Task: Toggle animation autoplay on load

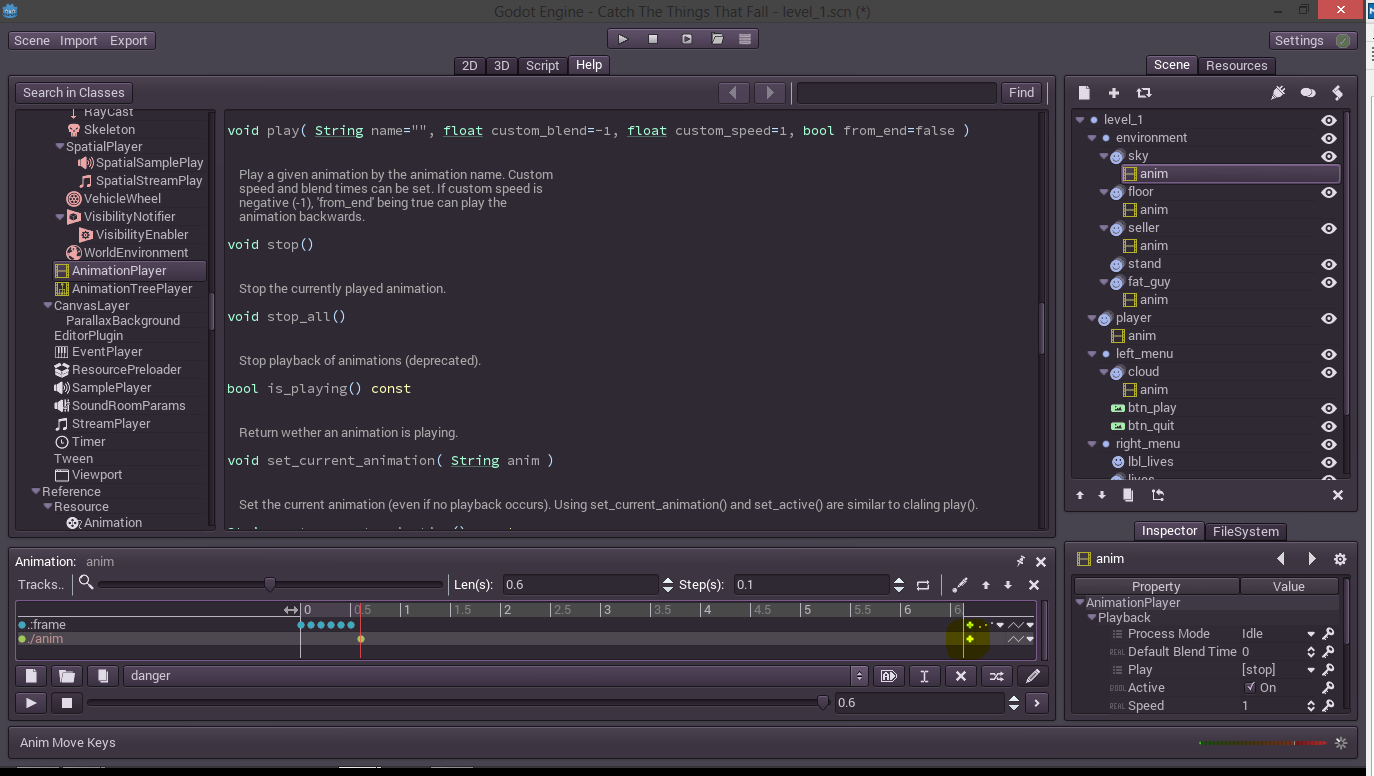Action: [x=888, y=676]
